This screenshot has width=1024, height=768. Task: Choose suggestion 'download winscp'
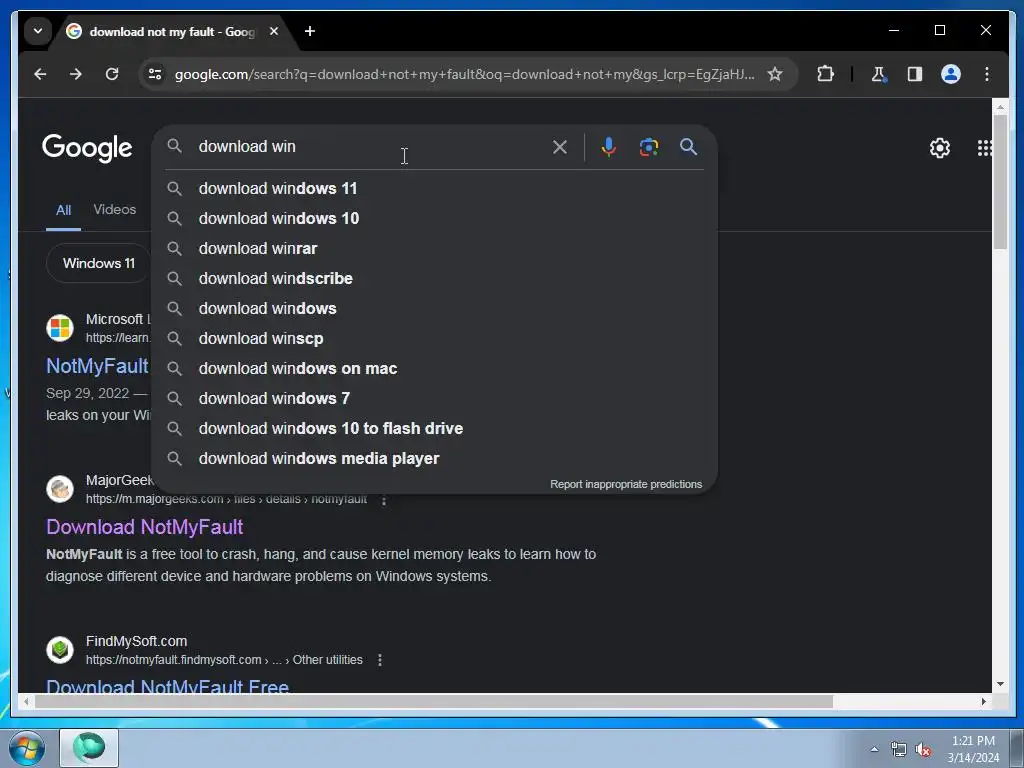[434, 339]
